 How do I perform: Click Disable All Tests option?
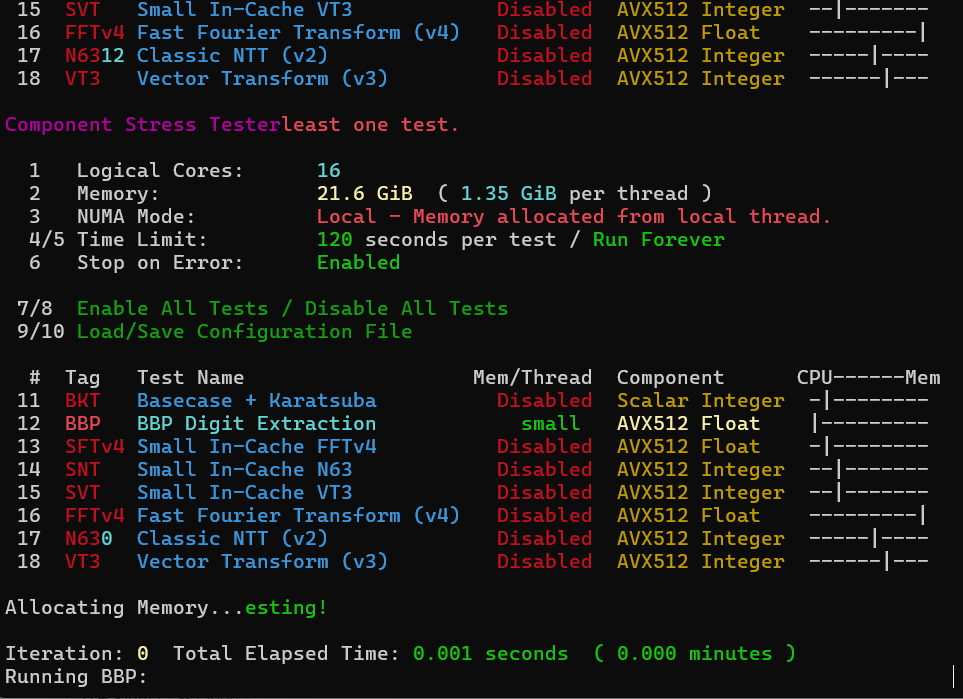[x=407, y=308]
